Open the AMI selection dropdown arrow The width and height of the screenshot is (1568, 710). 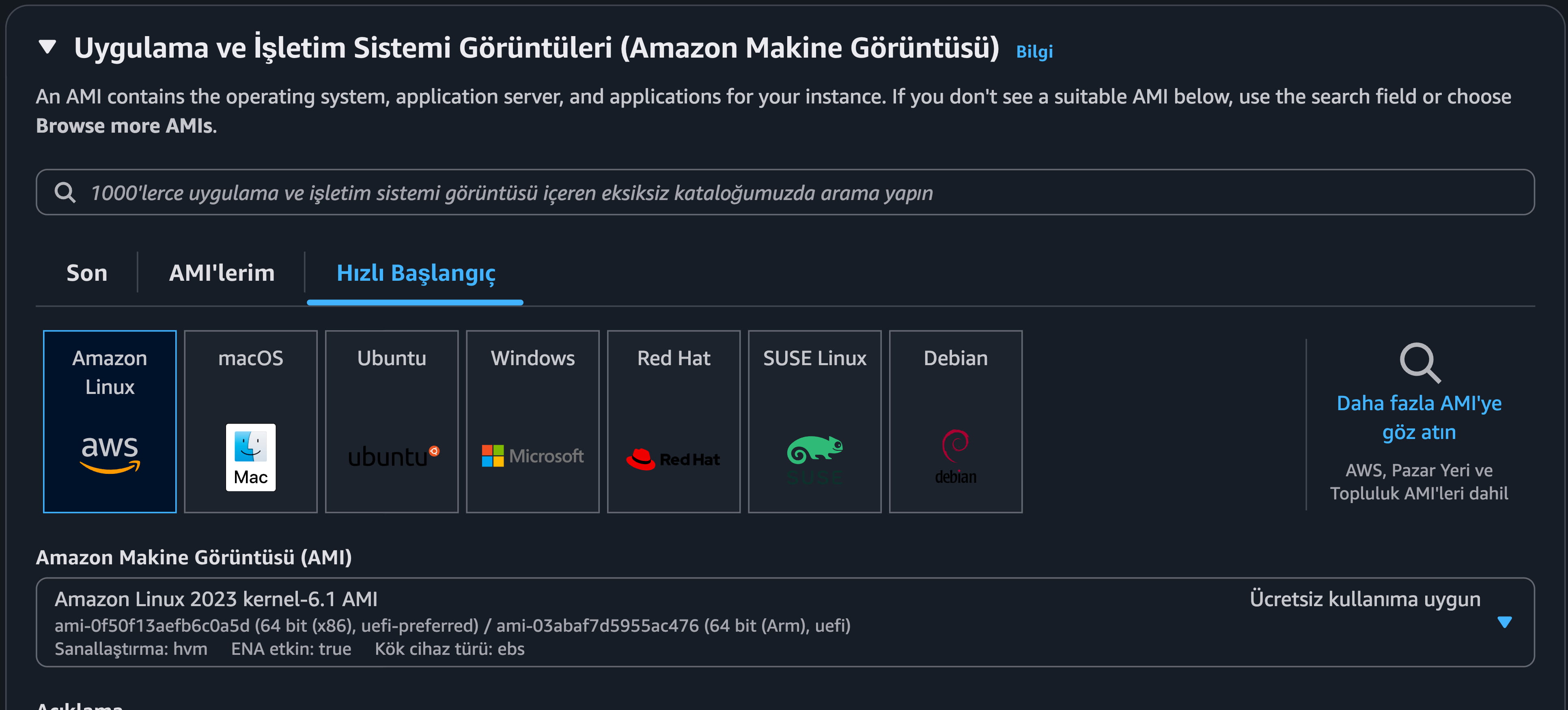(x=1504, y=622)
